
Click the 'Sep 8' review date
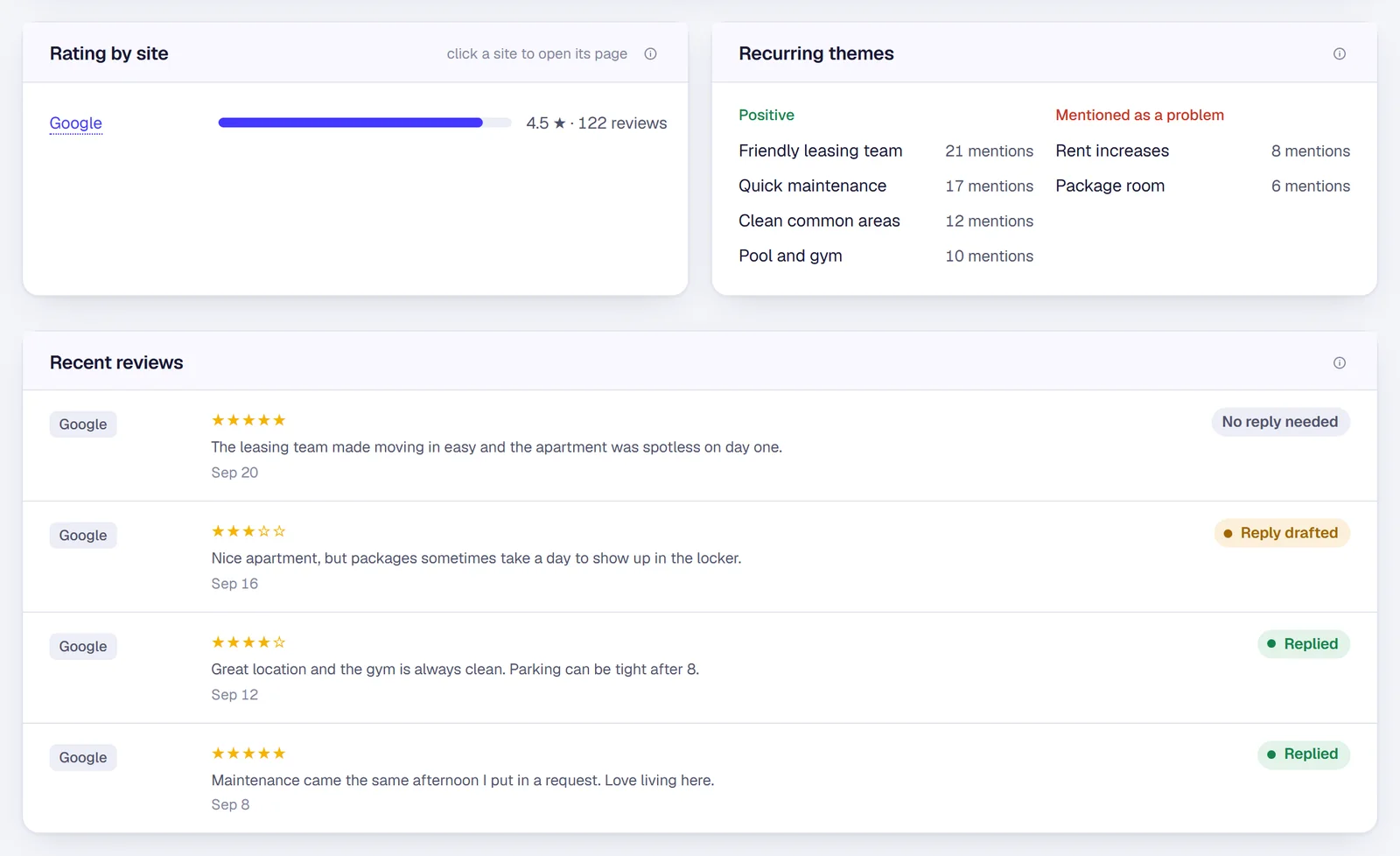(230, 804)
